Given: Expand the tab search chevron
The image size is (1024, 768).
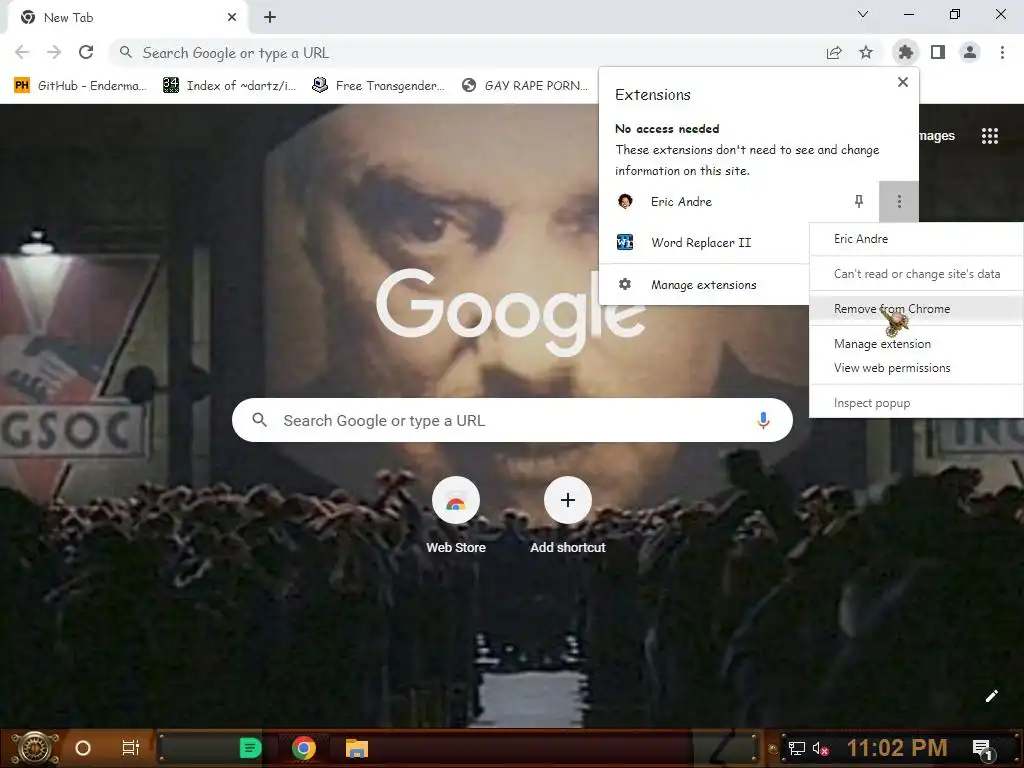Looking at the screenshot, I should click(x=863, y=14).
